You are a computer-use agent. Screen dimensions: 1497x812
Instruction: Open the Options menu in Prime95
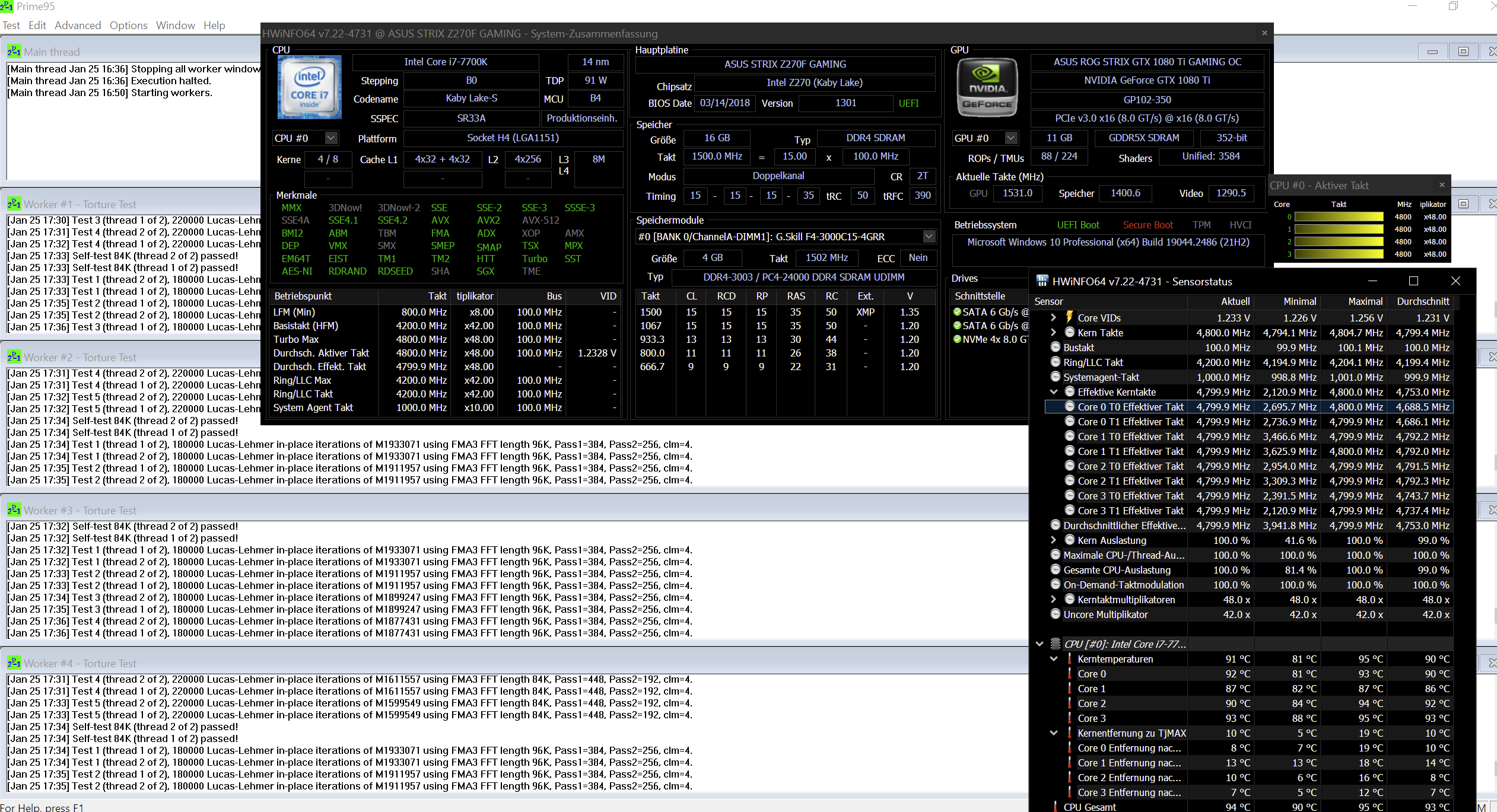click(128, 26)
